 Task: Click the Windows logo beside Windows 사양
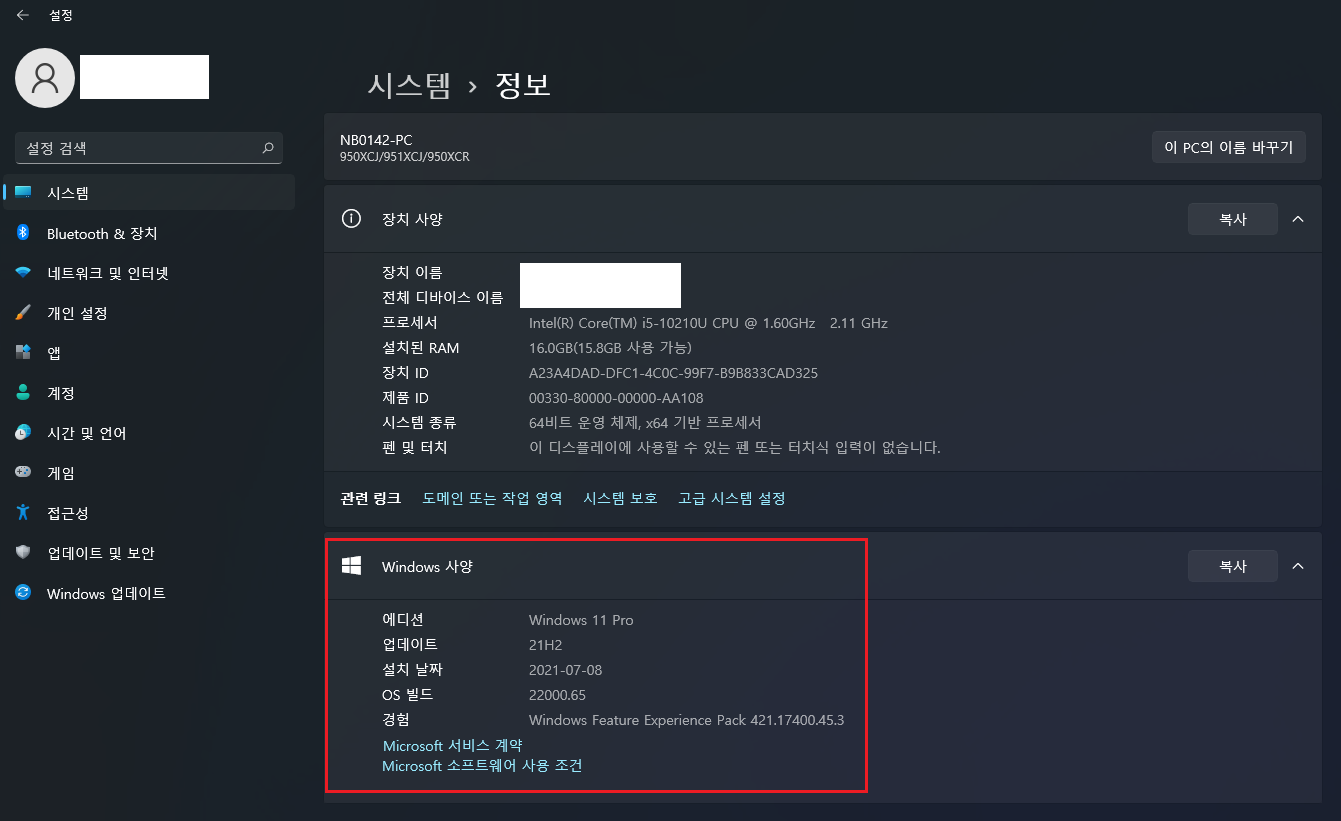[x=351, y=566]
